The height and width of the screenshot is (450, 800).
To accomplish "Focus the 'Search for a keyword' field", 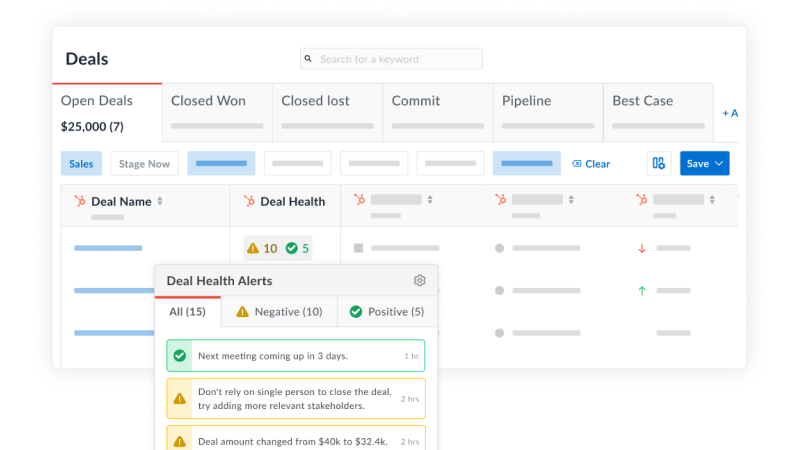I will pos(391,59).
